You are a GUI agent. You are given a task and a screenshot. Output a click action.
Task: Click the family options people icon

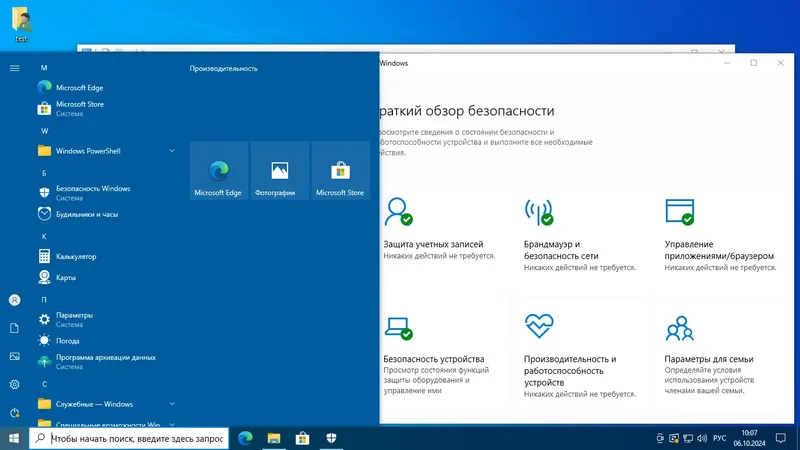coord(680,328)
